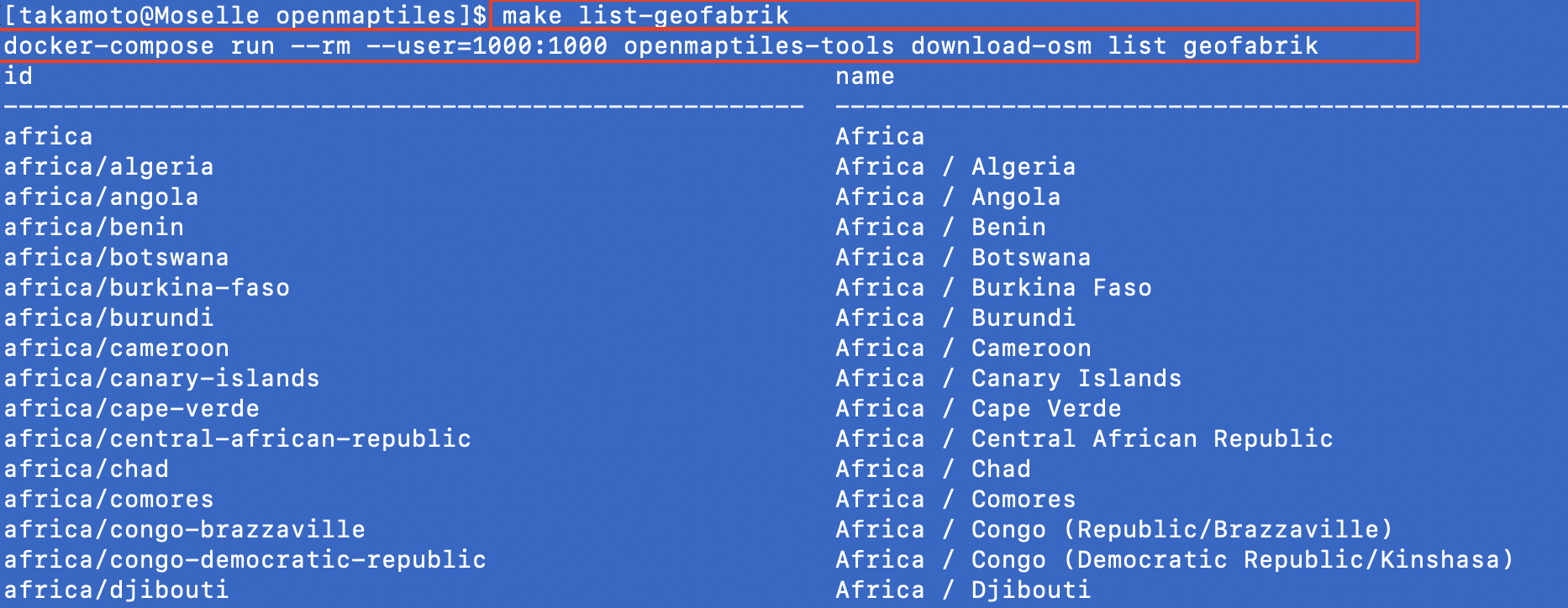Click the shell prompt '[takamoto@Moselle openmaptiles]$'
1568x608 pixels.
tap(245, 16)
